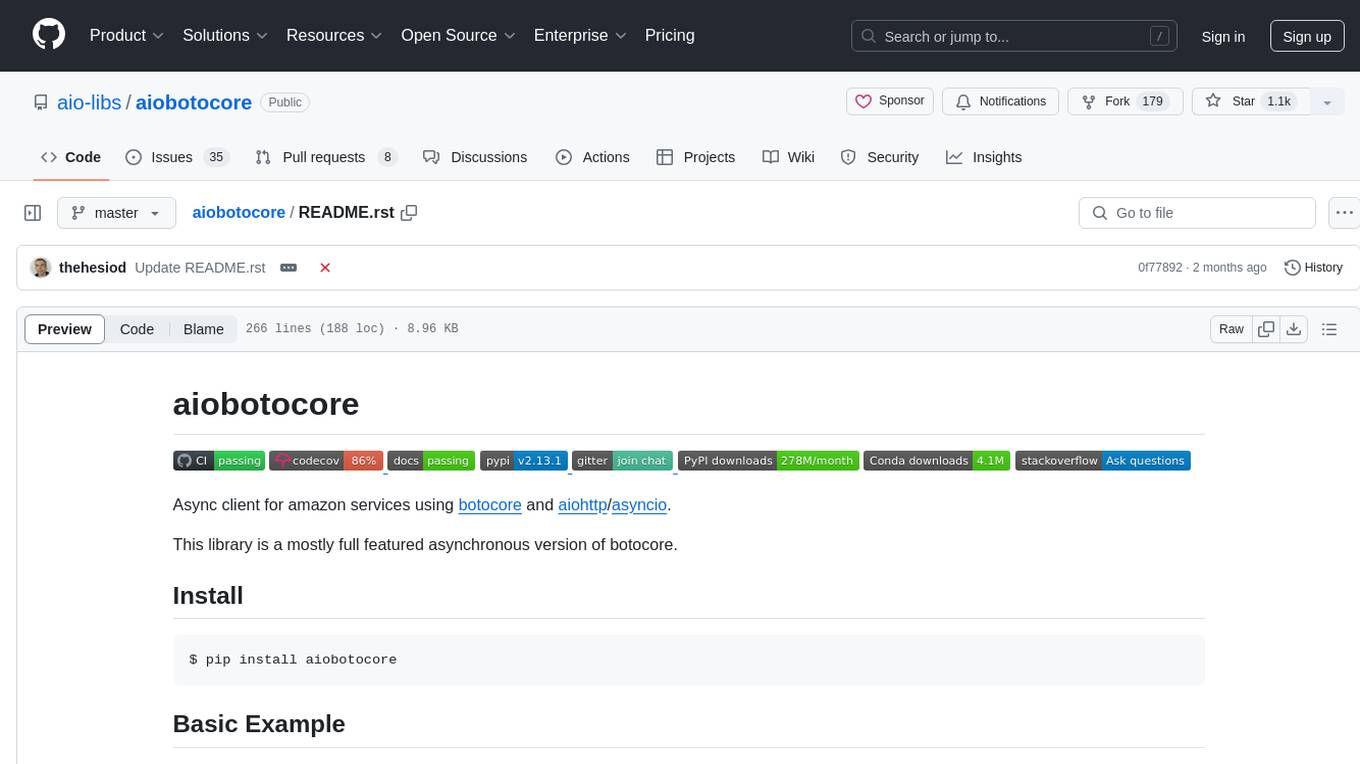Select the Preview view
This screenshot has width=1360, height=764.
65,329
